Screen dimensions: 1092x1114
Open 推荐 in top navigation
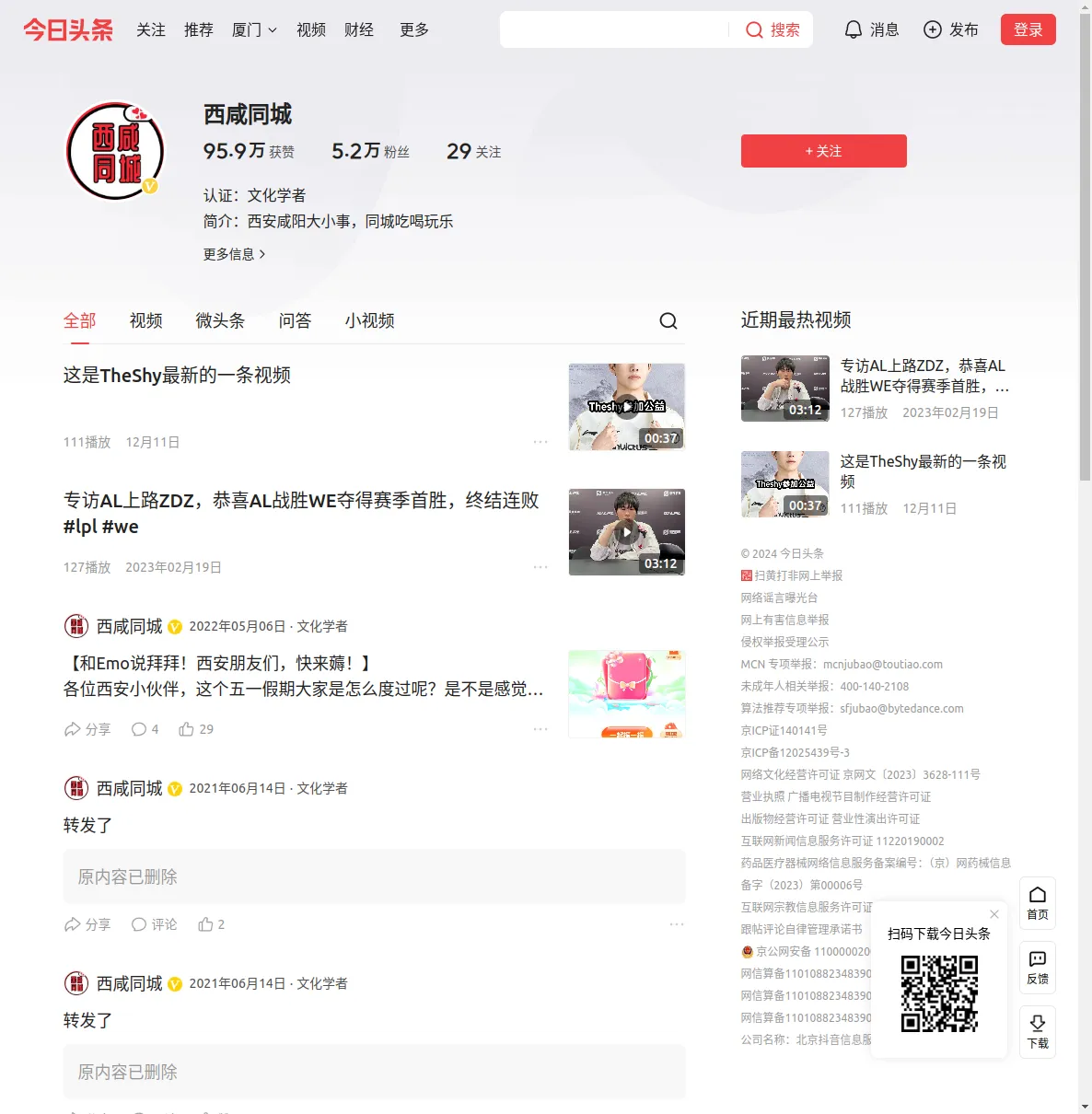click(199, 29)
